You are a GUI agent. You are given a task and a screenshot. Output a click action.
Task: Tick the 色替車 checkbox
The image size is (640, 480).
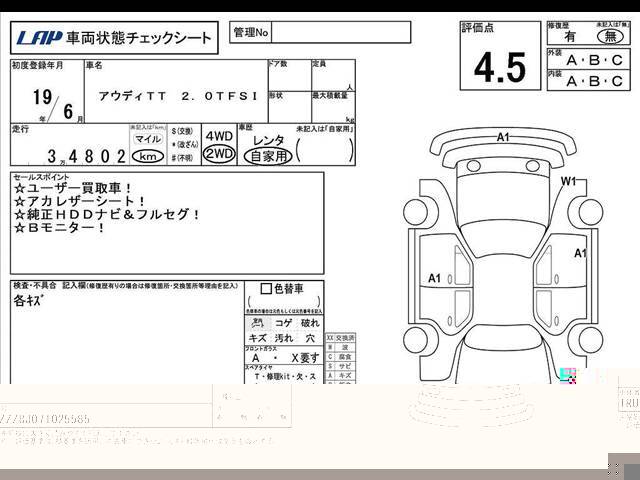tap(266, 289)
